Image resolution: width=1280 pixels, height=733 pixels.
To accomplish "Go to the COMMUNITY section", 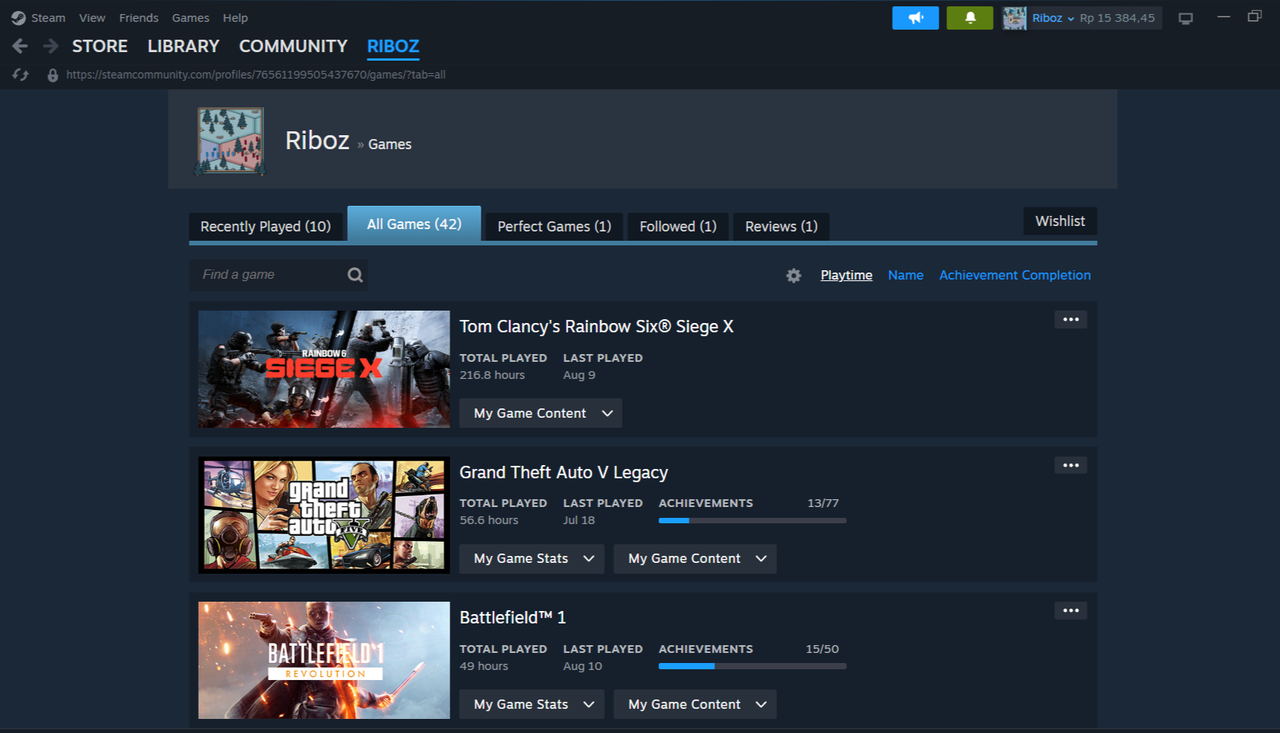I will 293,46.
